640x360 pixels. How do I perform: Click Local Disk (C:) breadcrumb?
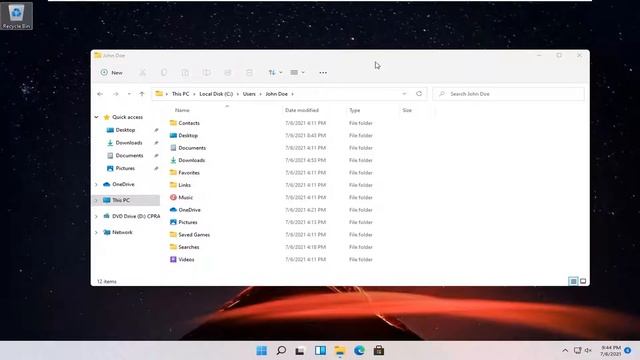(x=216, y=94)
